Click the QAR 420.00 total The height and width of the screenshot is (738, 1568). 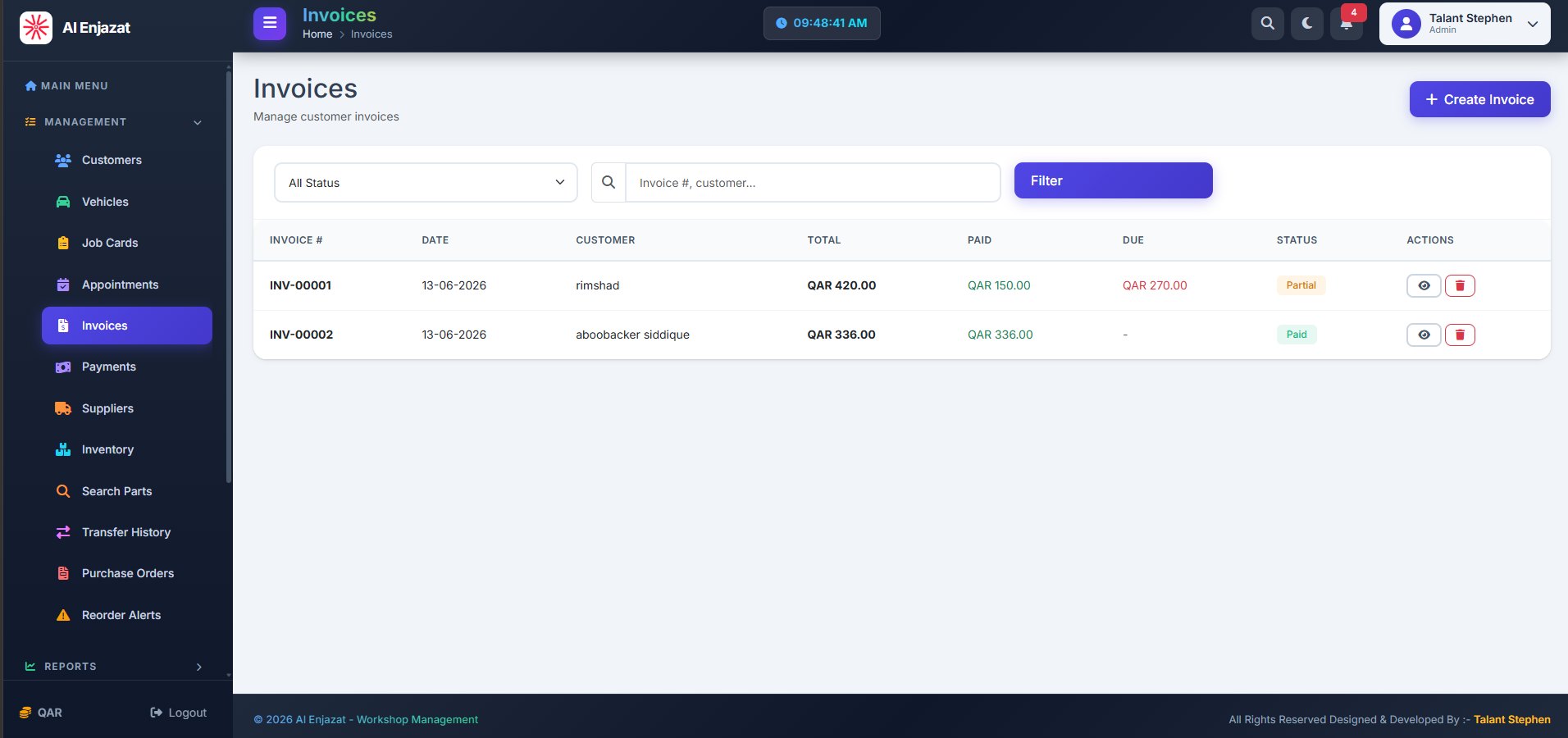pos(841,285)
